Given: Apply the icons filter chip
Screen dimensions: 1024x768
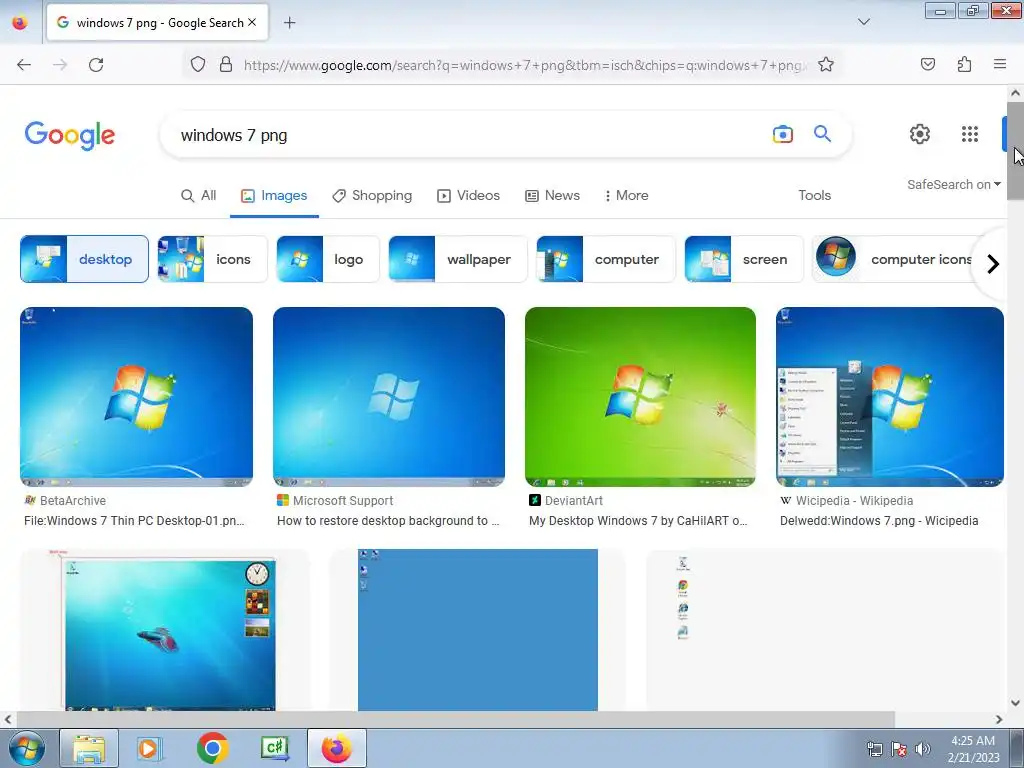Looking at the screenshot, I should click(212, 259).
